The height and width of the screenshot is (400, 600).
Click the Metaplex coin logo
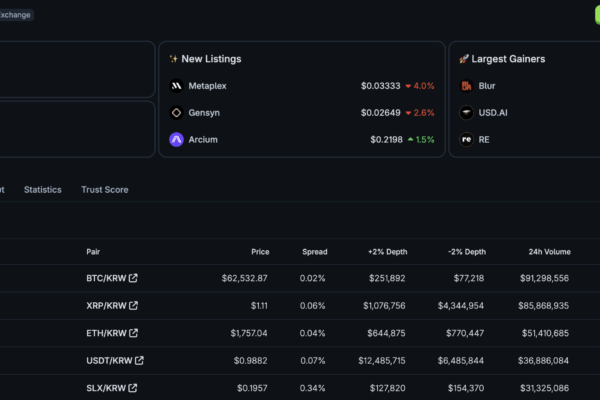(x=176, y=86)
